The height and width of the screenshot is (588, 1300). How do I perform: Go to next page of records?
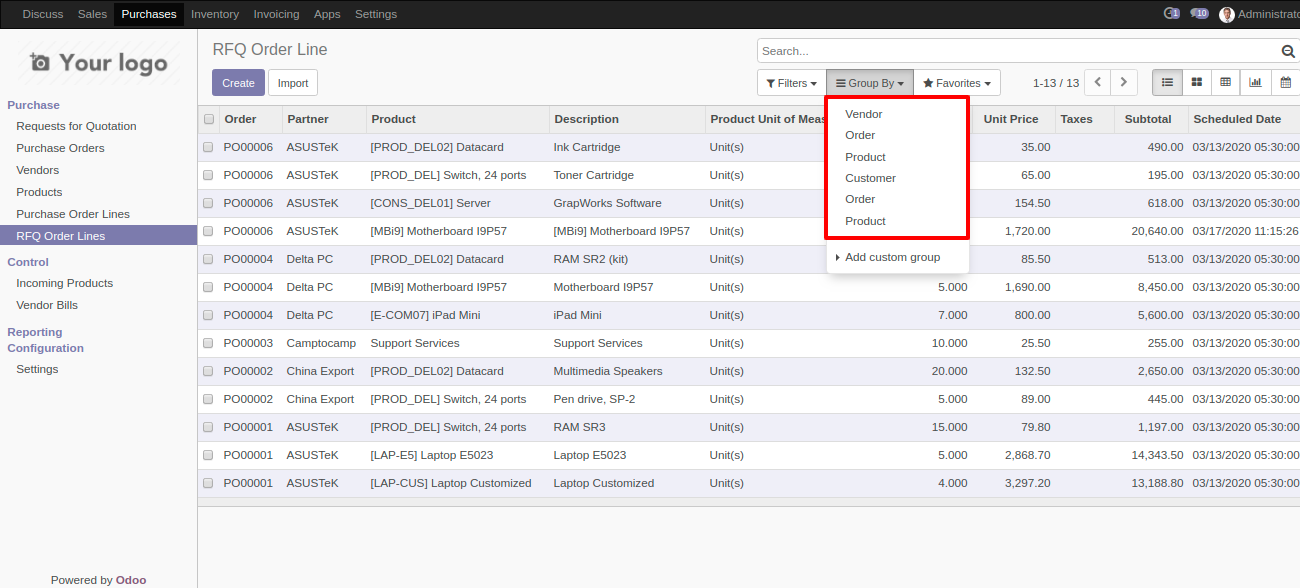1125,83
